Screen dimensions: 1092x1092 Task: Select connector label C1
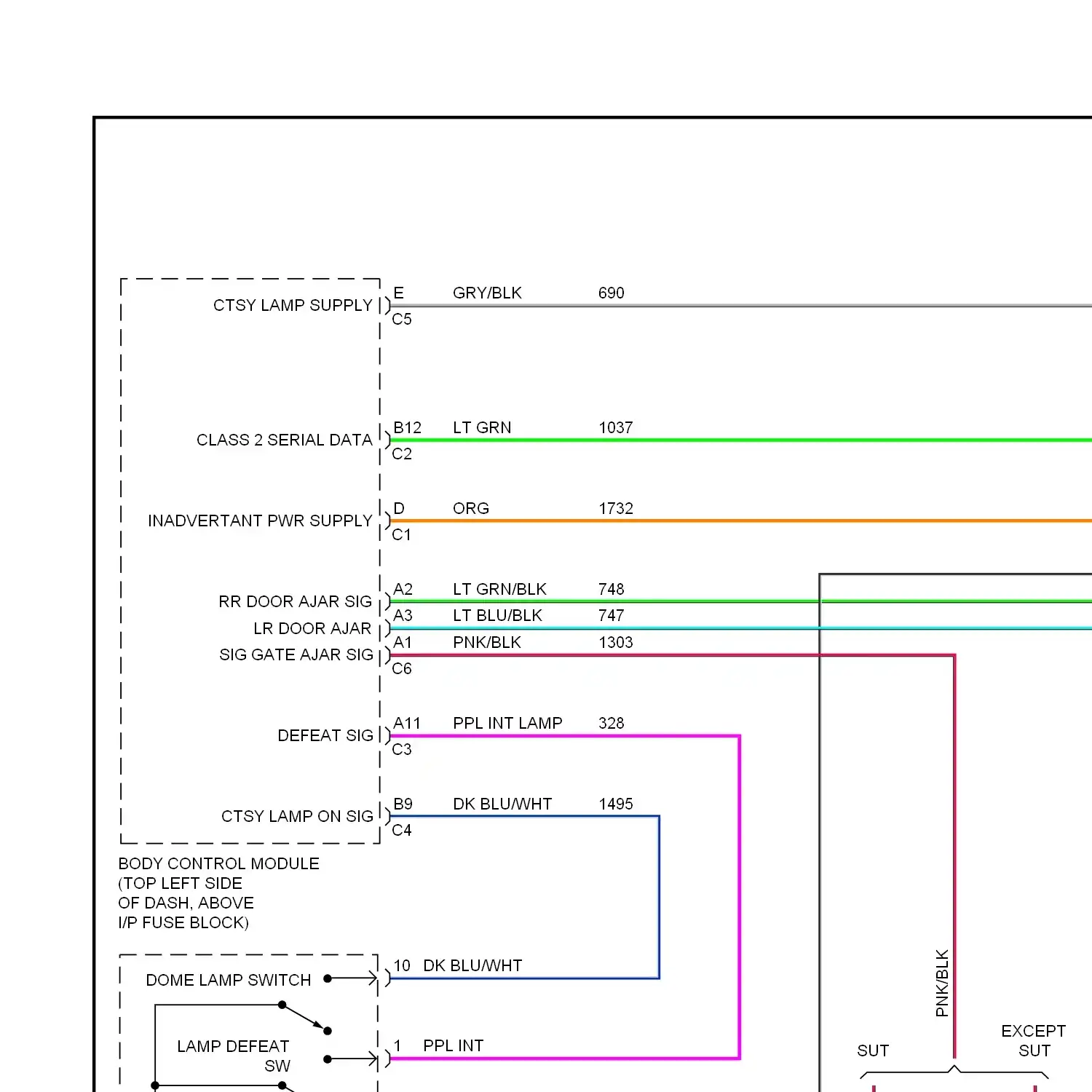point(402,534)
